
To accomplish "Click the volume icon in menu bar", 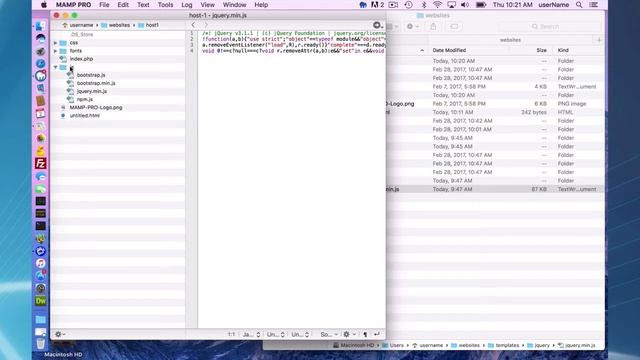I will pos(465,5).
